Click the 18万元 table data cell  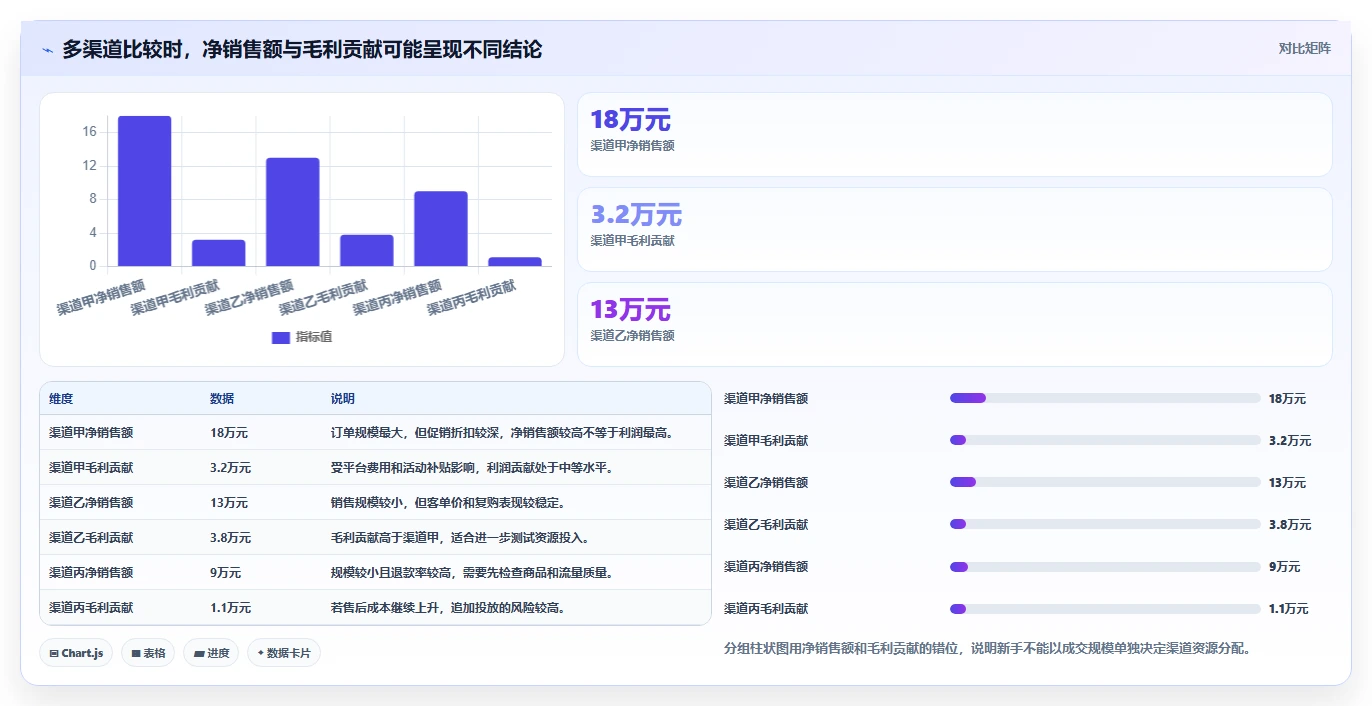229,433
